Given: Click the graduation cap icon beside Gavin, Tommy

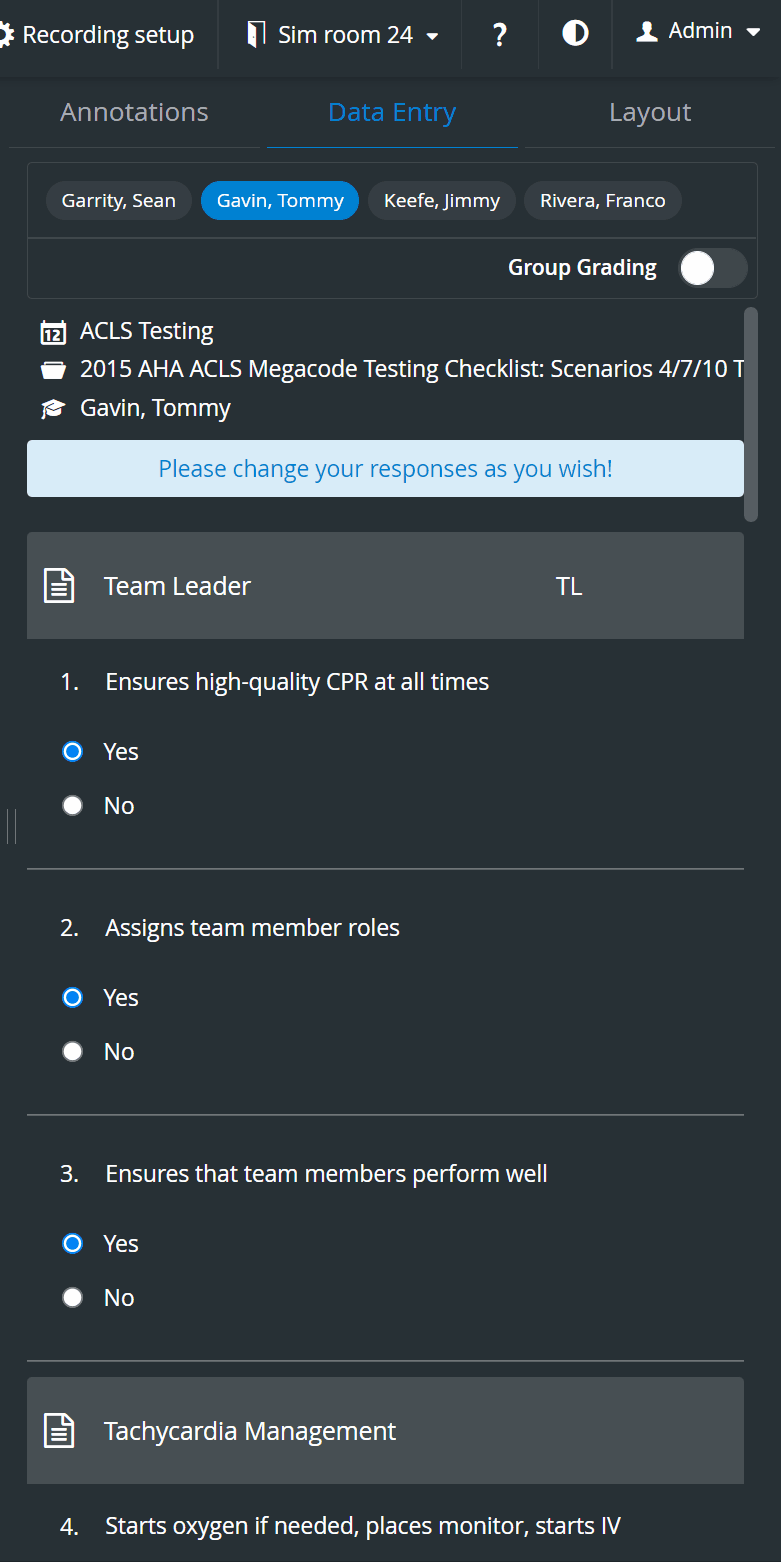Looking at the screenshot, I should point(53,409).
